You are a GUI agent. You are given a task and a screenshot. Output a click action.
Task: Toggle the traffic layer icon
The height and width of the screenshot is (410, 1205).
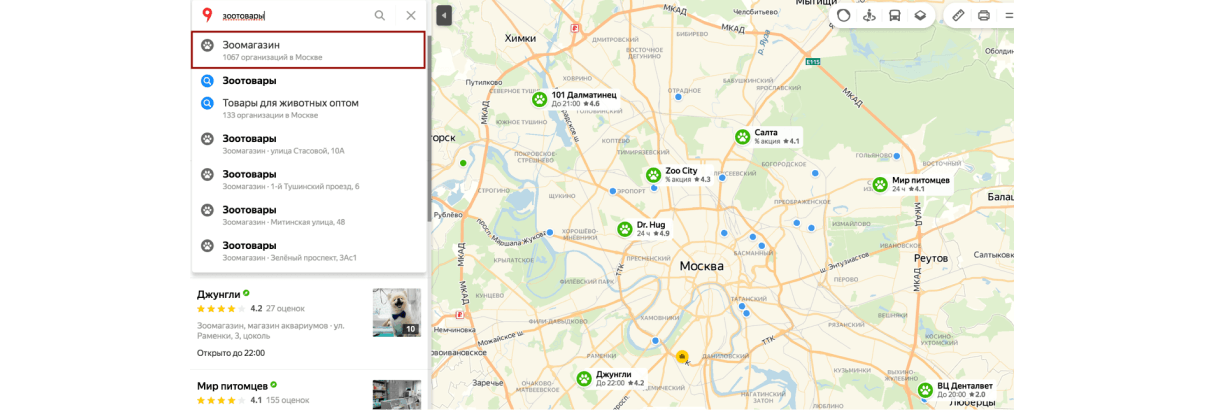pyautogui.click(x=843, y=15)
